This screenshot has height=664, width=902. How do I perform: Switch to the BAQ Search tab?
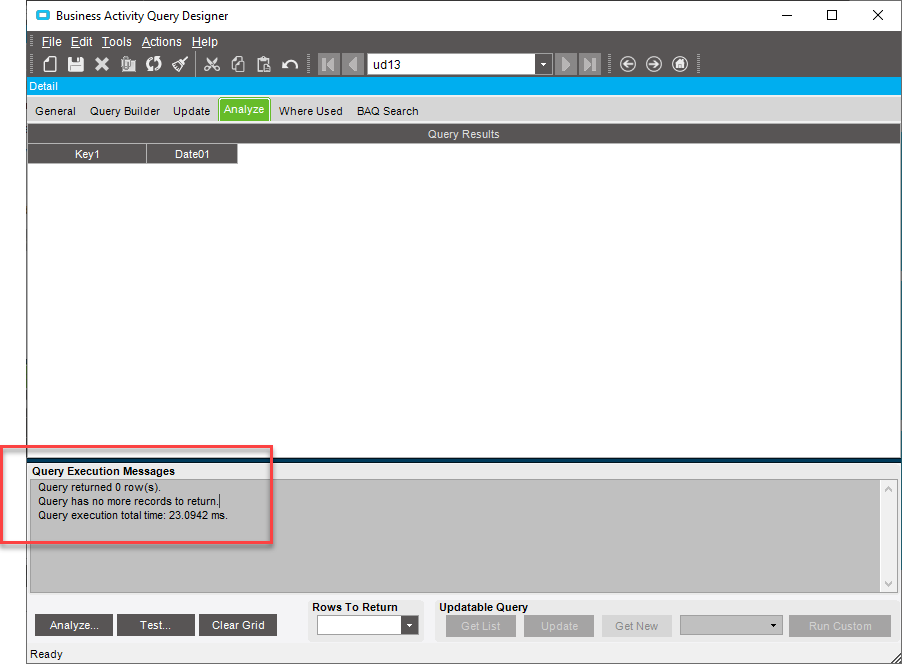[388, 111]
